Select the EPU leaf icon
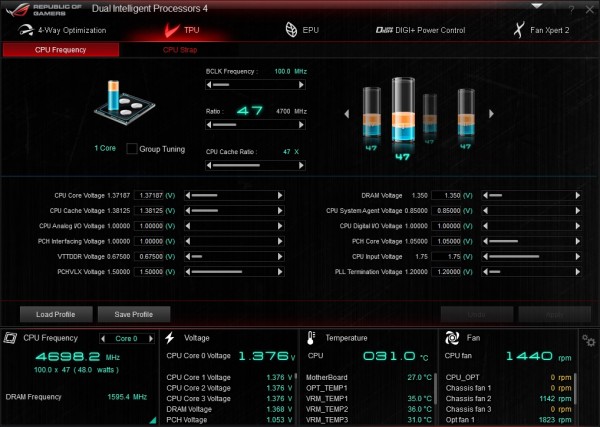This screenshot has width=600, height=427. 291,30
